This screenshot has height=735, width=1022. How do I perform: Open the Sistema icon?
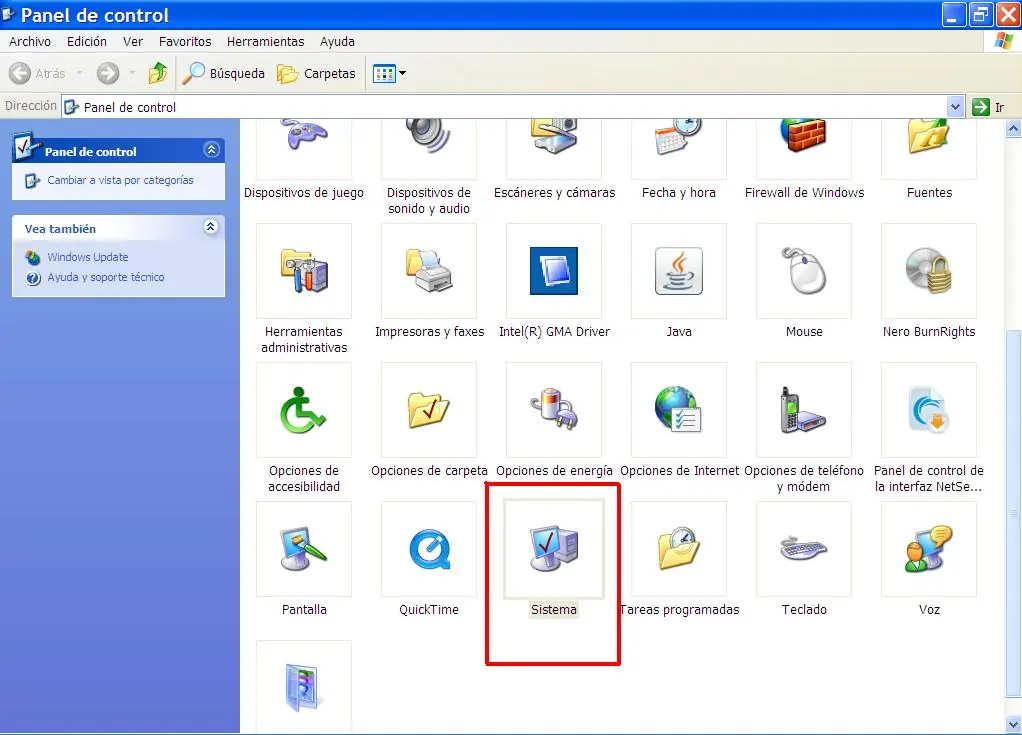click(x=554, y=549)
